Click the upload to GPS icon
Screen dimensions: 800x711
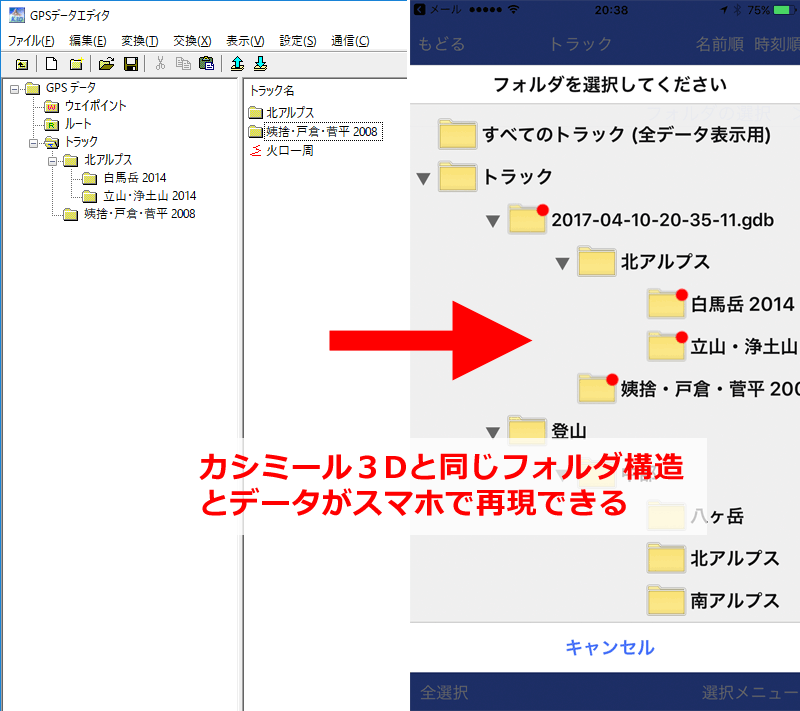[x=237, y=64]
